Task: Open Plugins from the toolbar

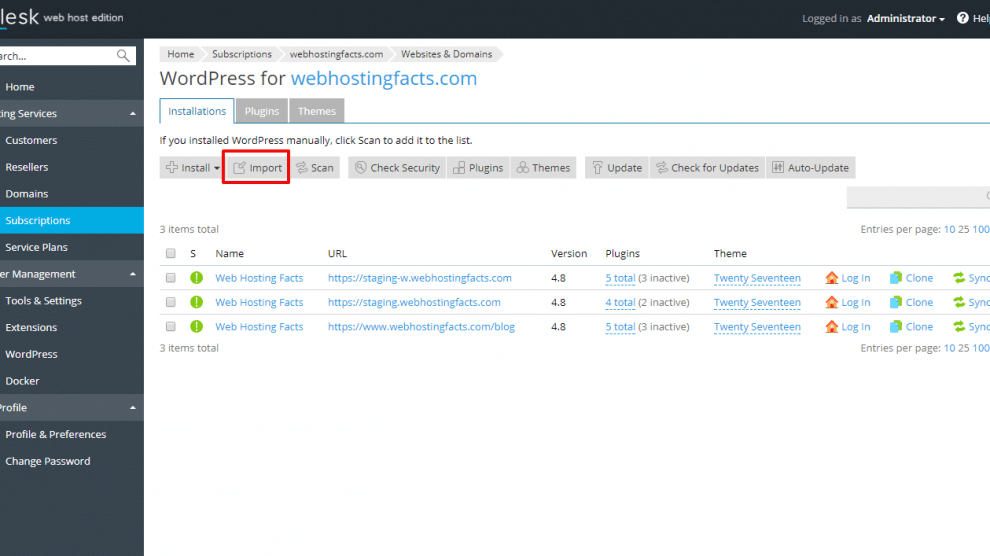Action: (x=478, y=167)
